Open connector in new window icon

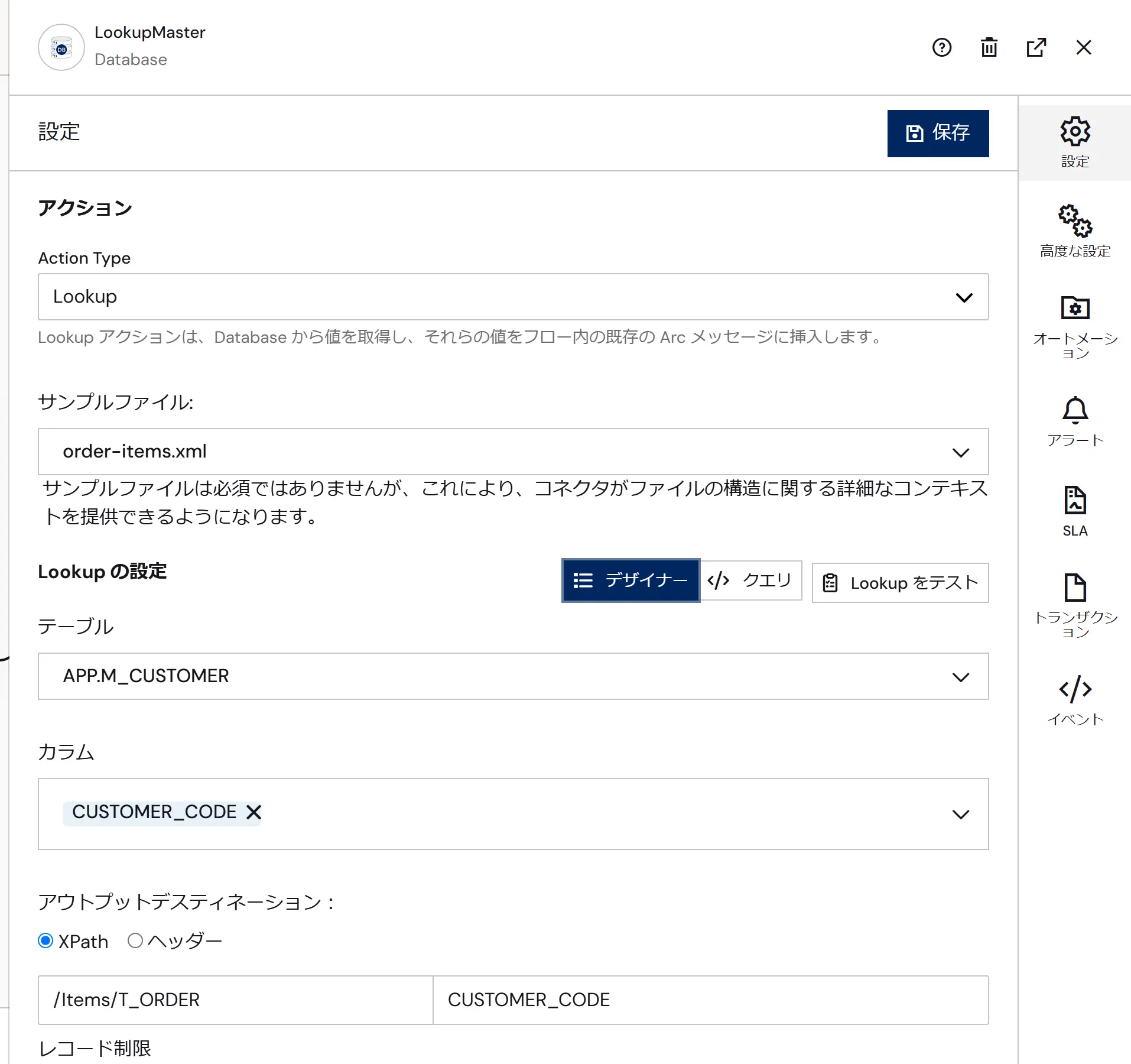pyautogui.click(x=1036, y=47)
